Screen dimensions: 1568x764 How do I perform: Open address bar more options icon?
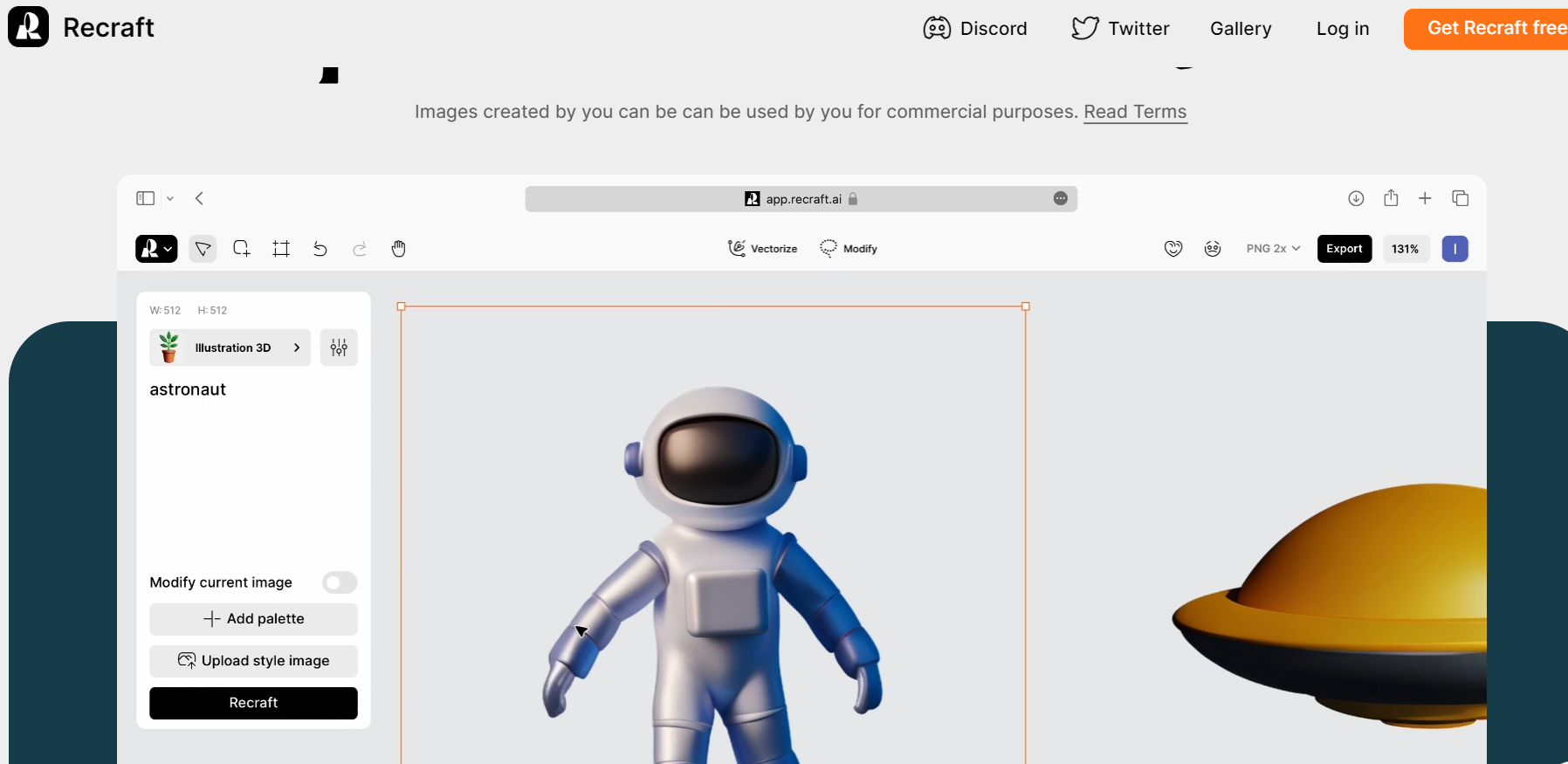coord(1061,199)
